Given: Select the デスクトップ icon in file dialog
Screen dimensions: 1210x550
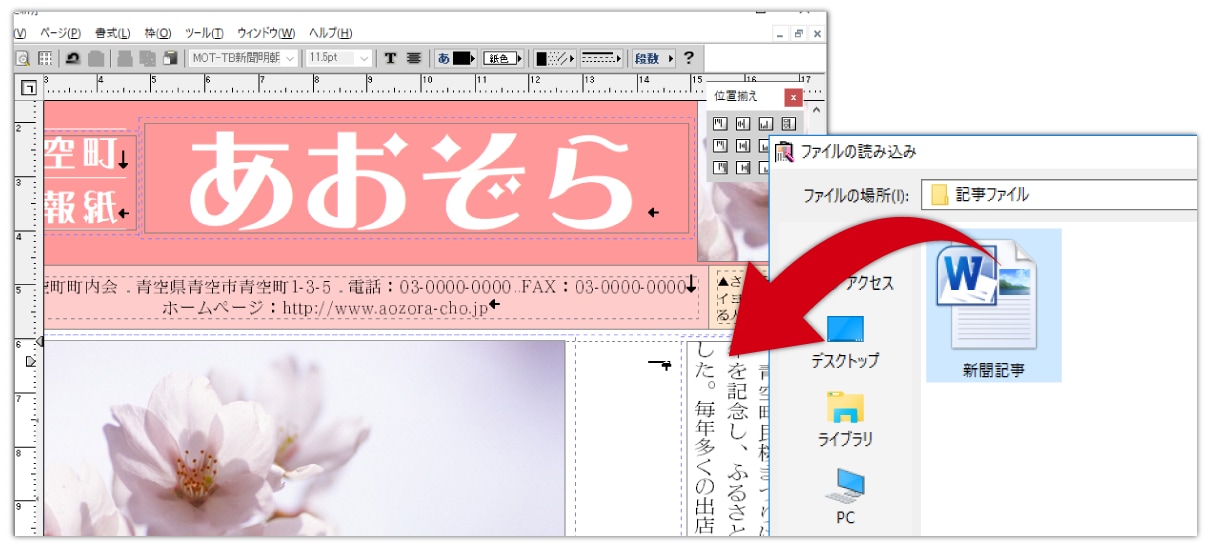Looking at the screenshot, I should pos(845,342).
